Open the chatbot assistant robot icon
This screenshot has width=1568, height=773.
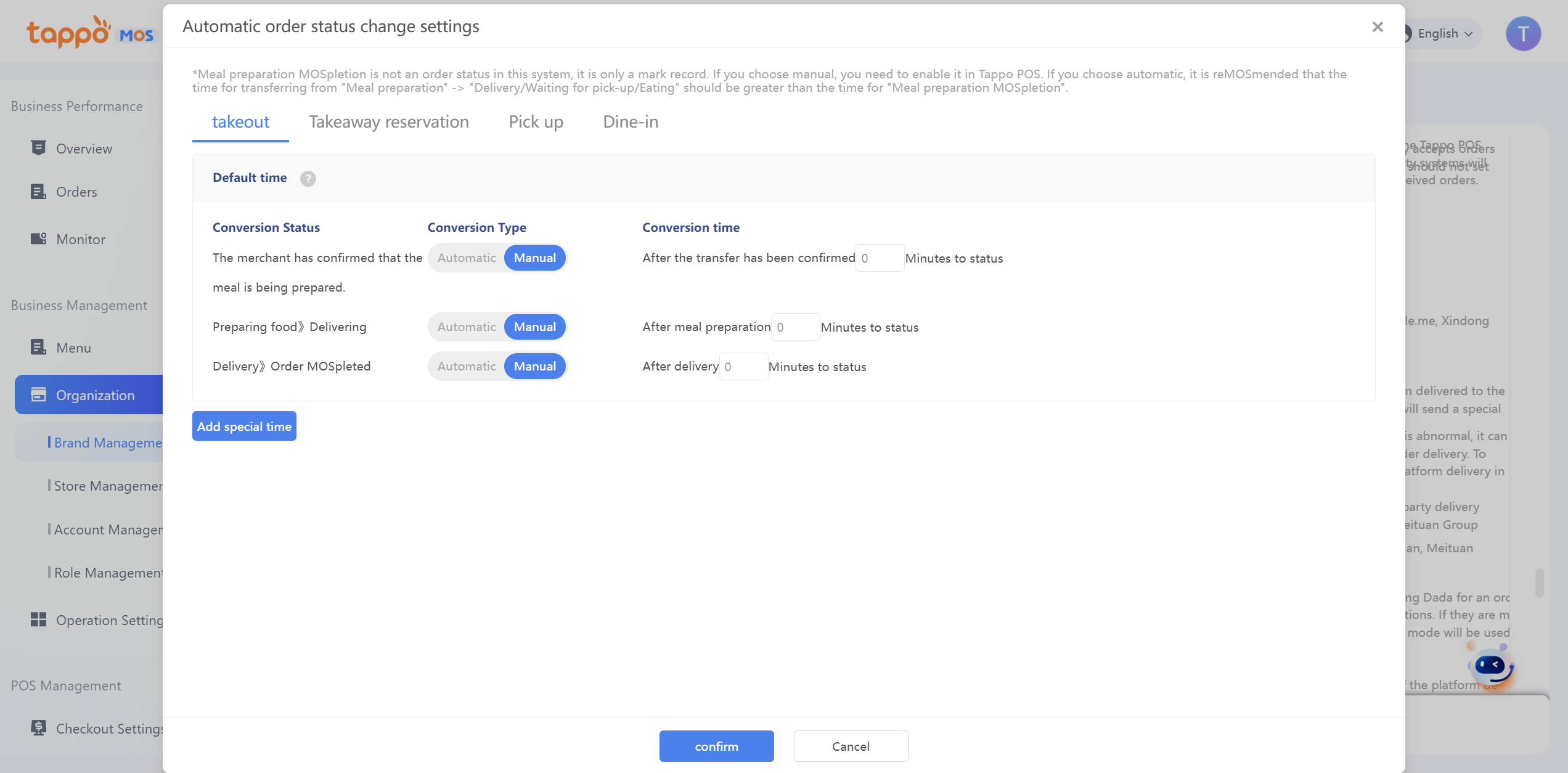tap(1491, 666)
